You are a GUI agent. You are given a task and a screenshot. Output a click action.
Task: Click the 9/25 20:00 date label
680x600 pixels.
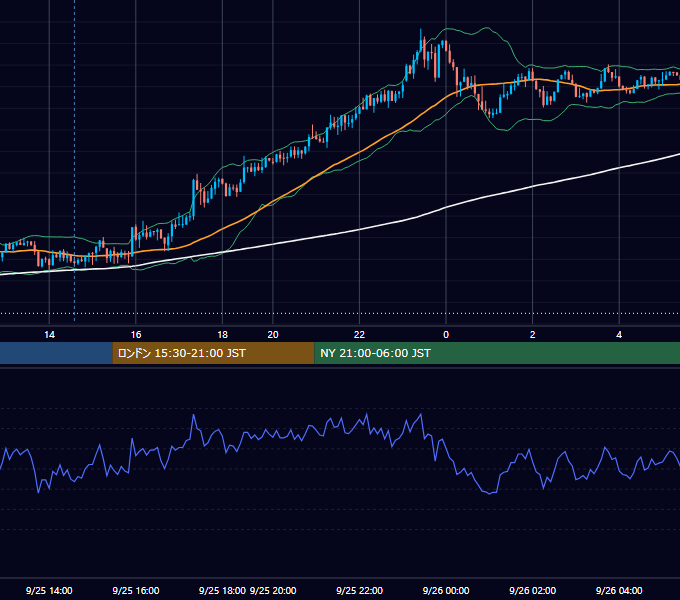(x=273, y=590)
